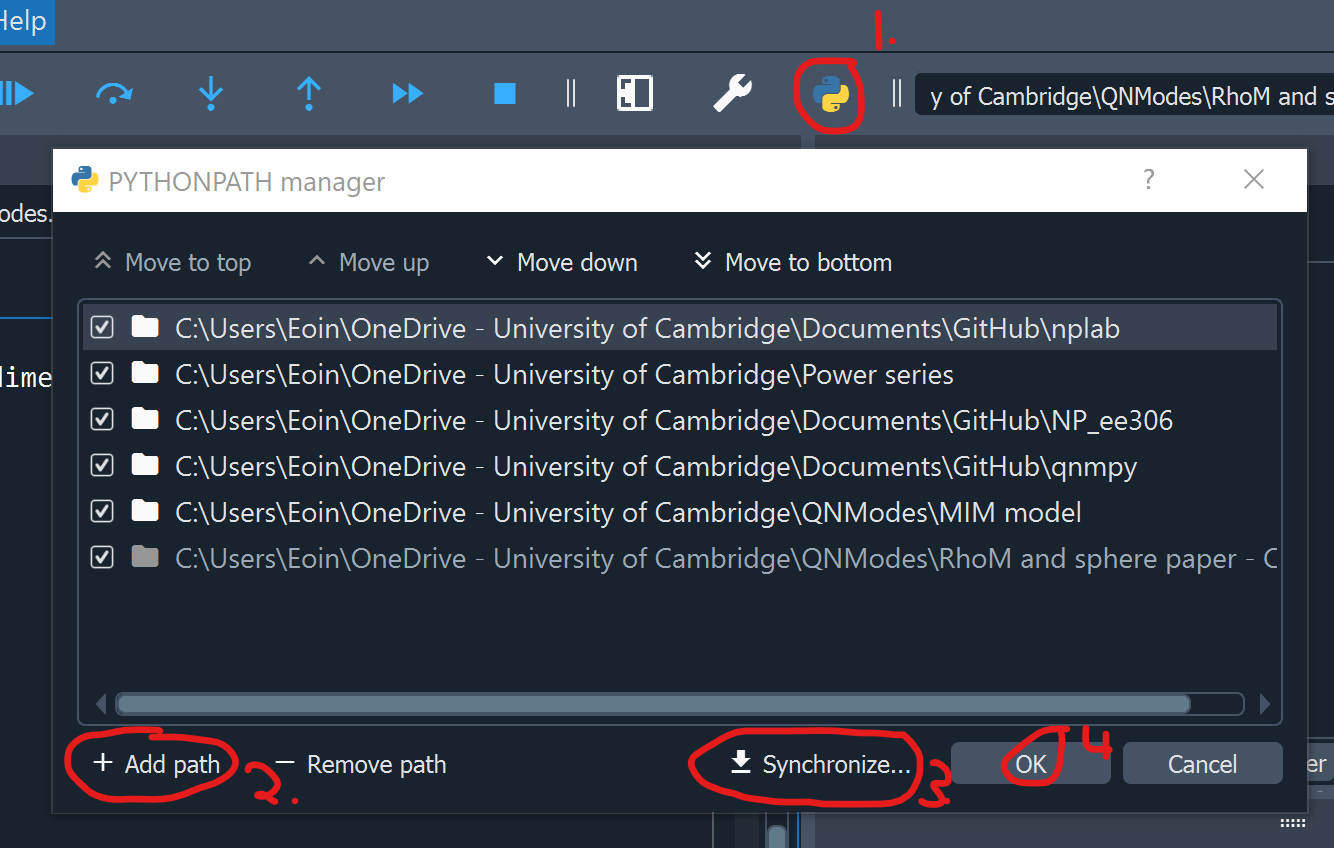Click the Move to bottom button
1334x848 pixels.
click(792, 263)
